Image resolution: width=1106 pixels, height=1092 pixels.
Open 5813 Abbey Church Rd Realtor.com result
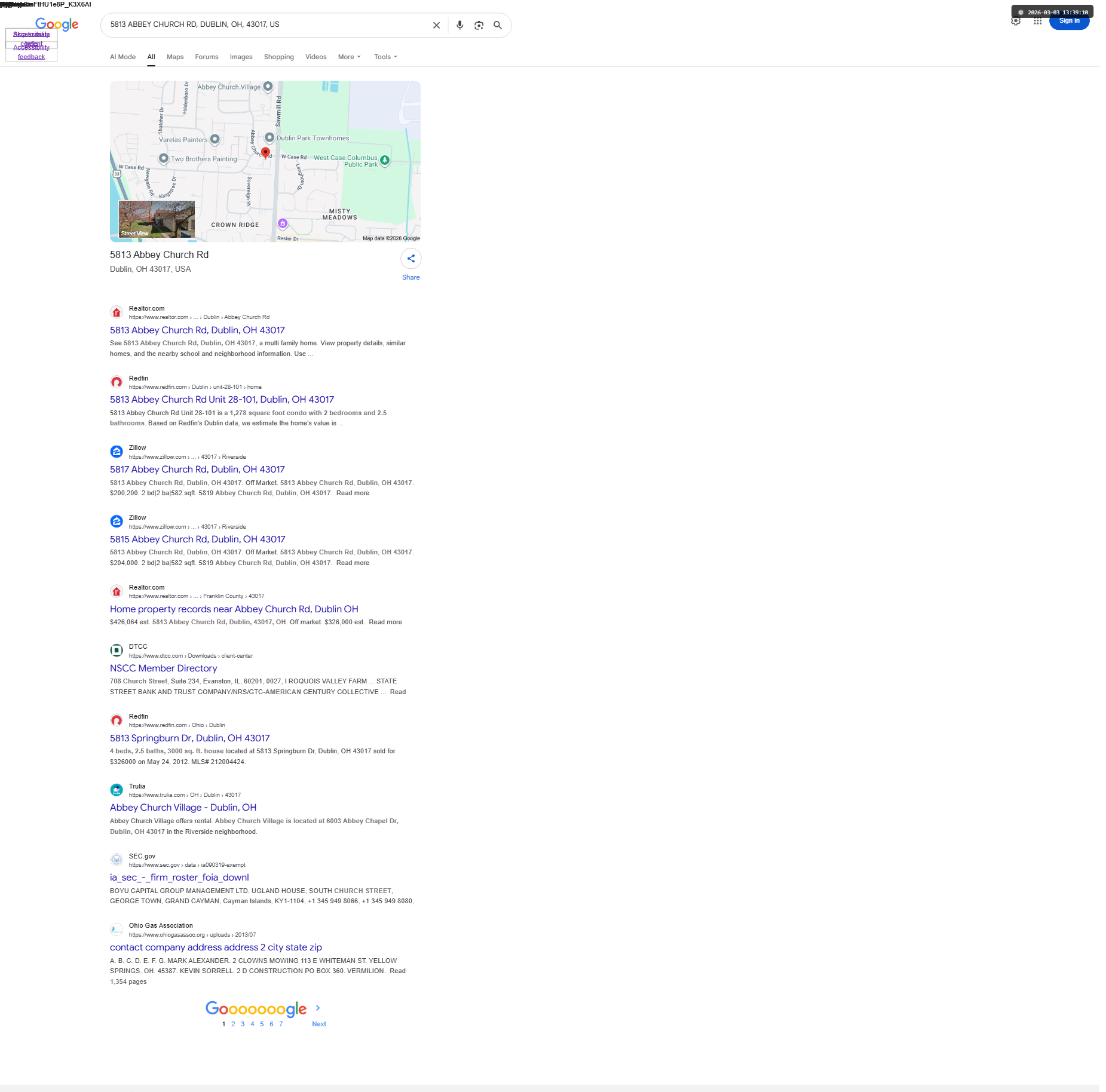197,330
